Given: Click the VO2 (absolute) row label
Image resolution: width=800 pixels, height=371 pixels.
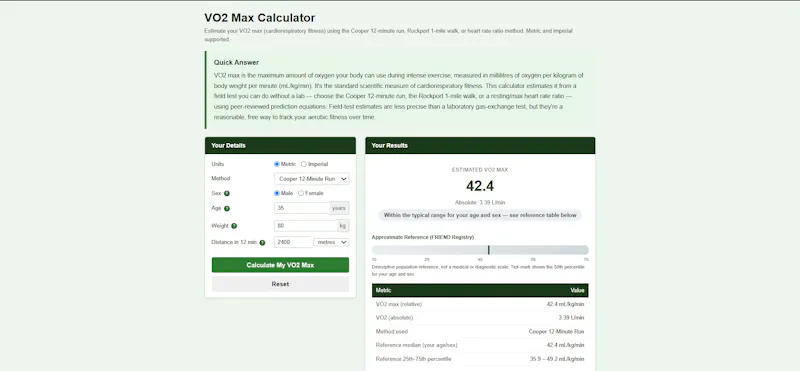Looking at the screenshot, I should [394, 317].
